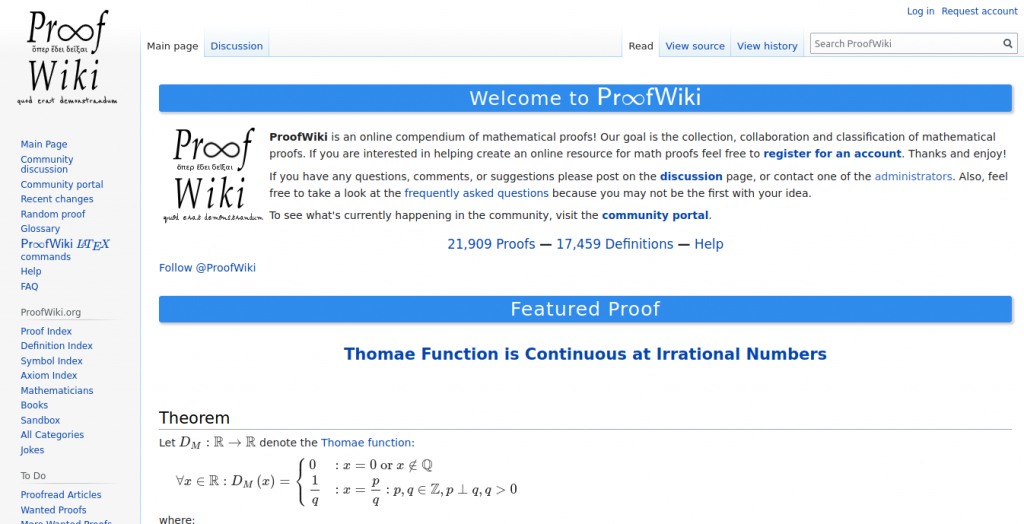1024x524 pixels.
Task: Go to Main Page in sidebar
Action: pyautogui.click(x=44, y=144)
